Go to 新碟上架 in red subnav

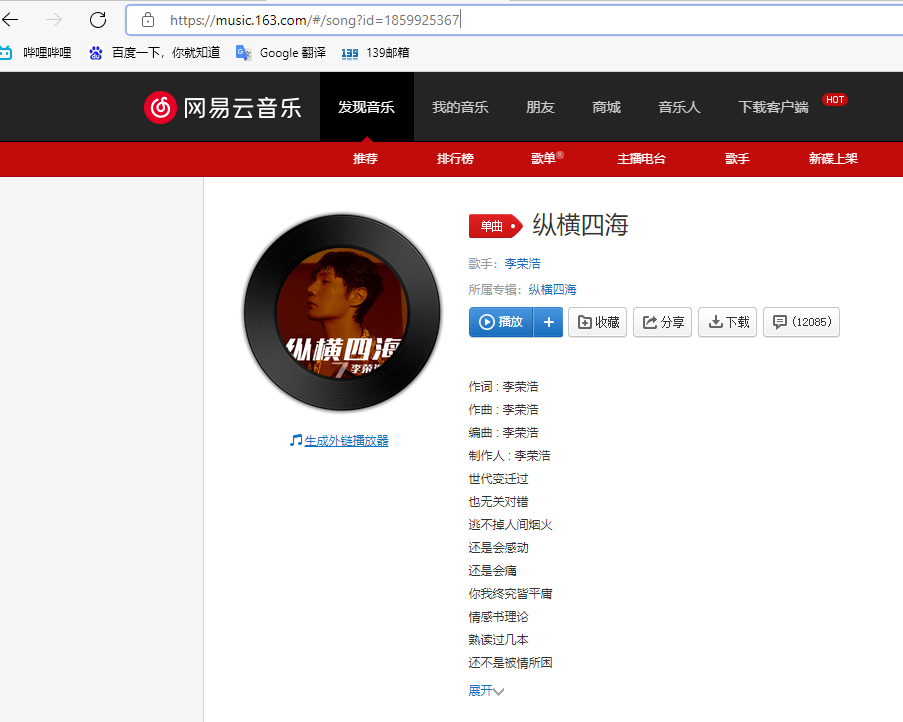pos(833,158)
